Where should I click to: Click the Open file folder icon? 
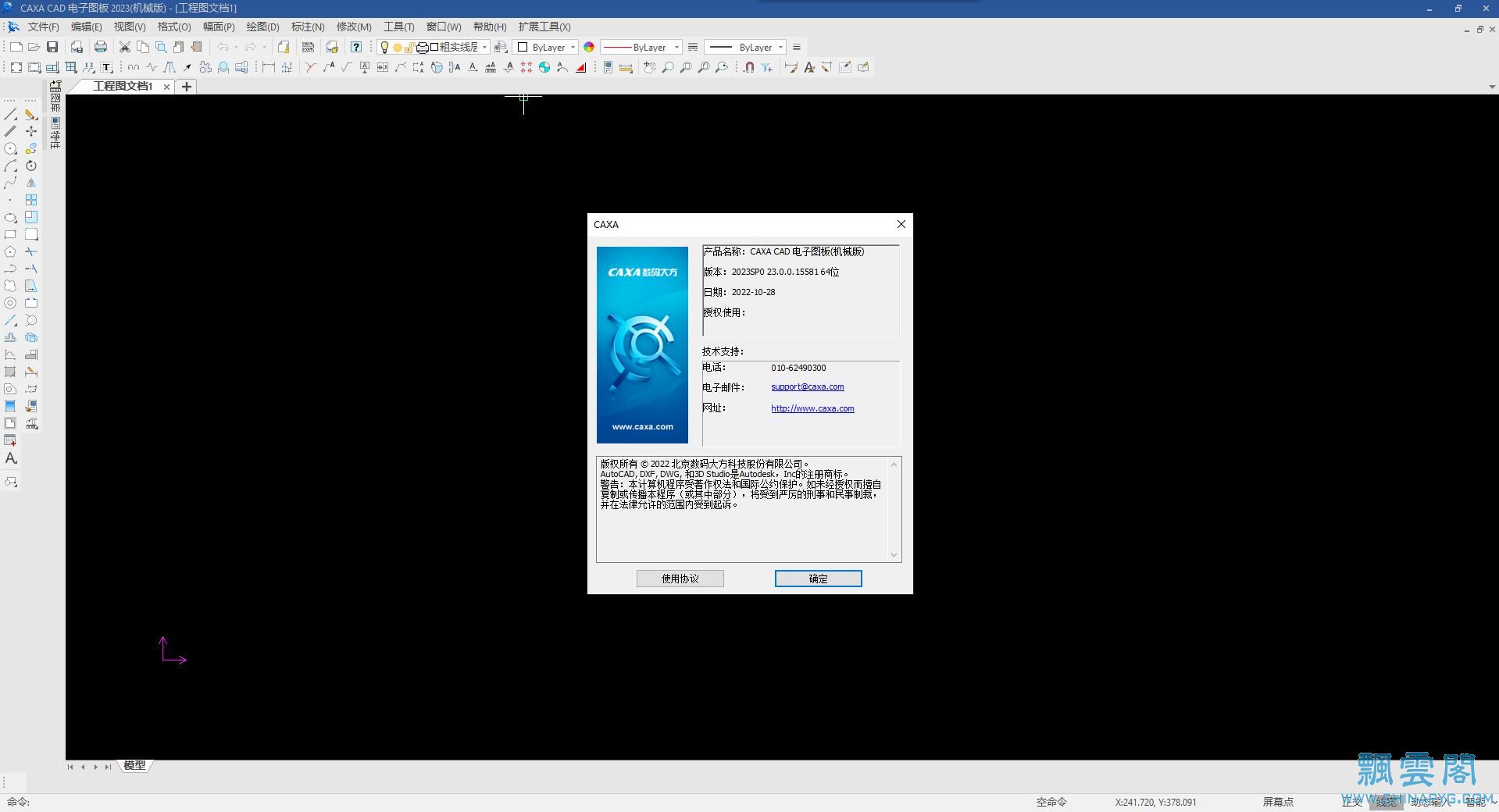point(34,47)
